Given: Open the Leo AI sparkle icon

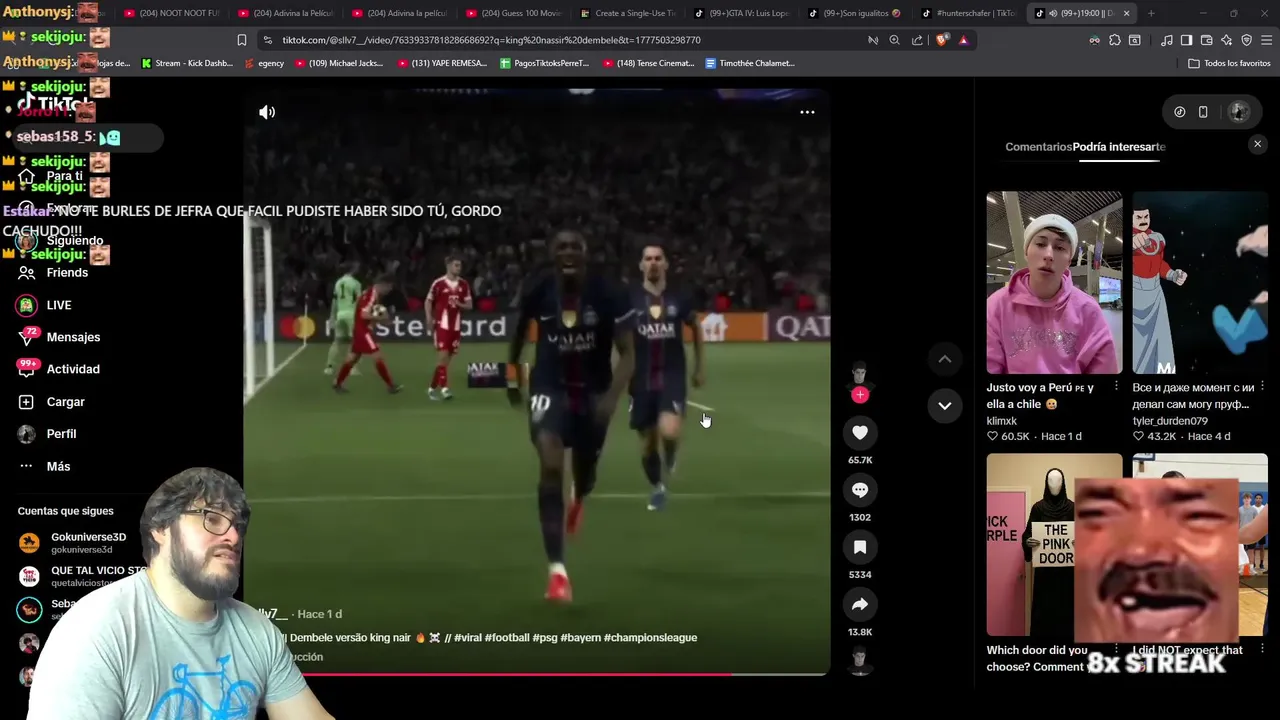Looking at the screenshot, I should coord(1227,40).
